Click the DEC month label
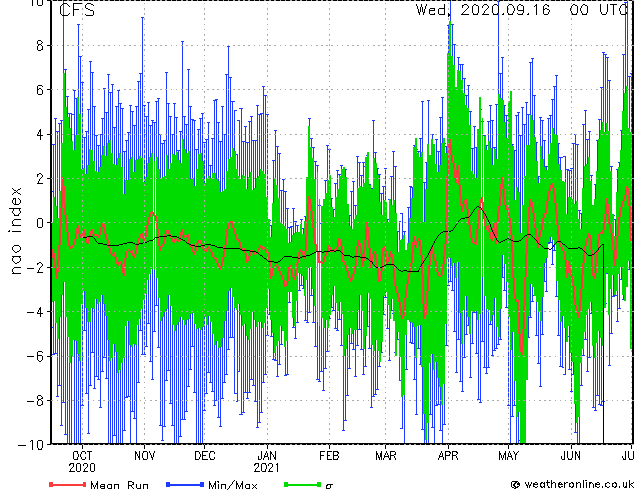This screenshot has height=490, width=634. [205, 456]
